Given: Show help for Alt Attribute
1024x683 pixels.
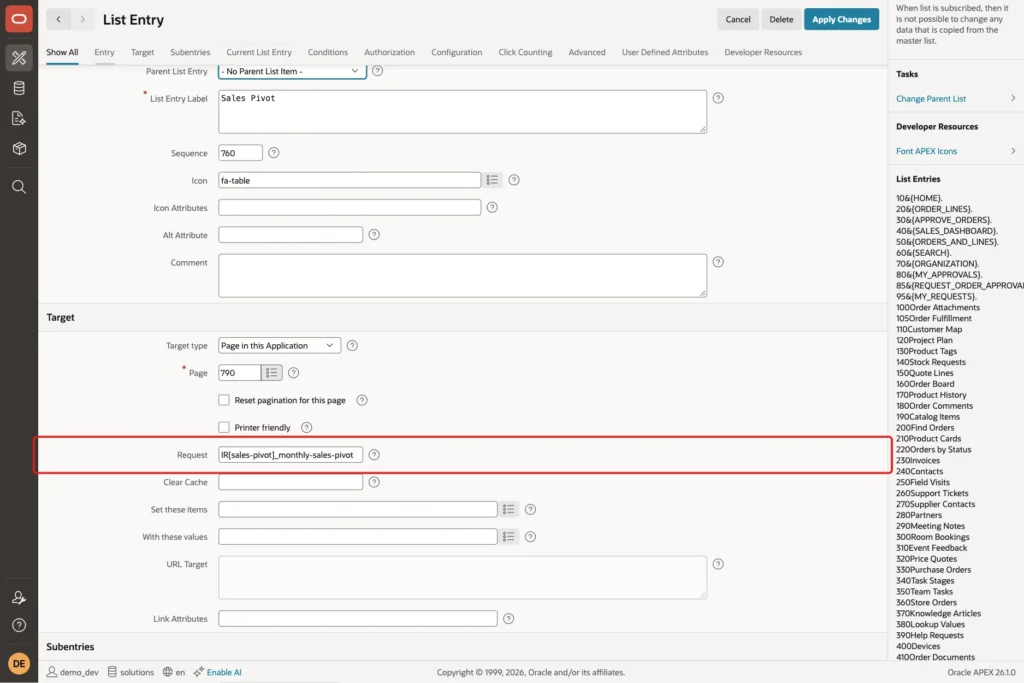Looking at the screenshot, I should pos(374,234).
